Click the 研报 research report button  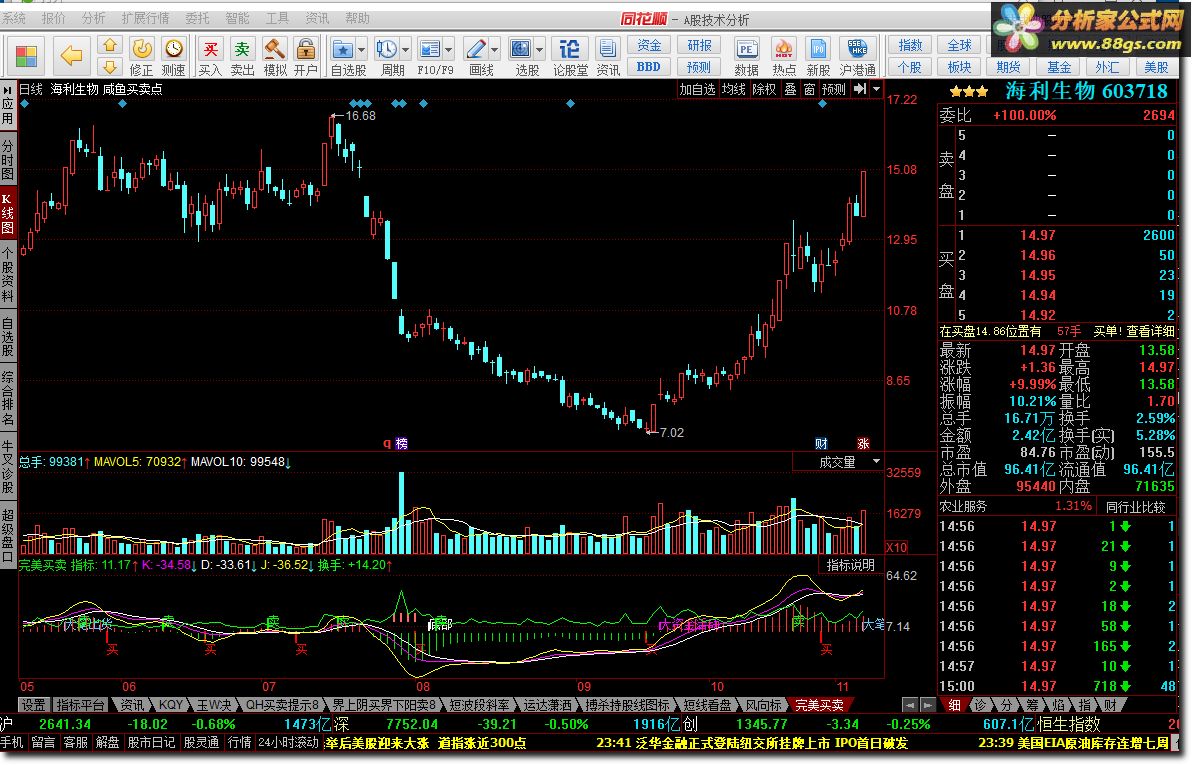click(699, 46)
